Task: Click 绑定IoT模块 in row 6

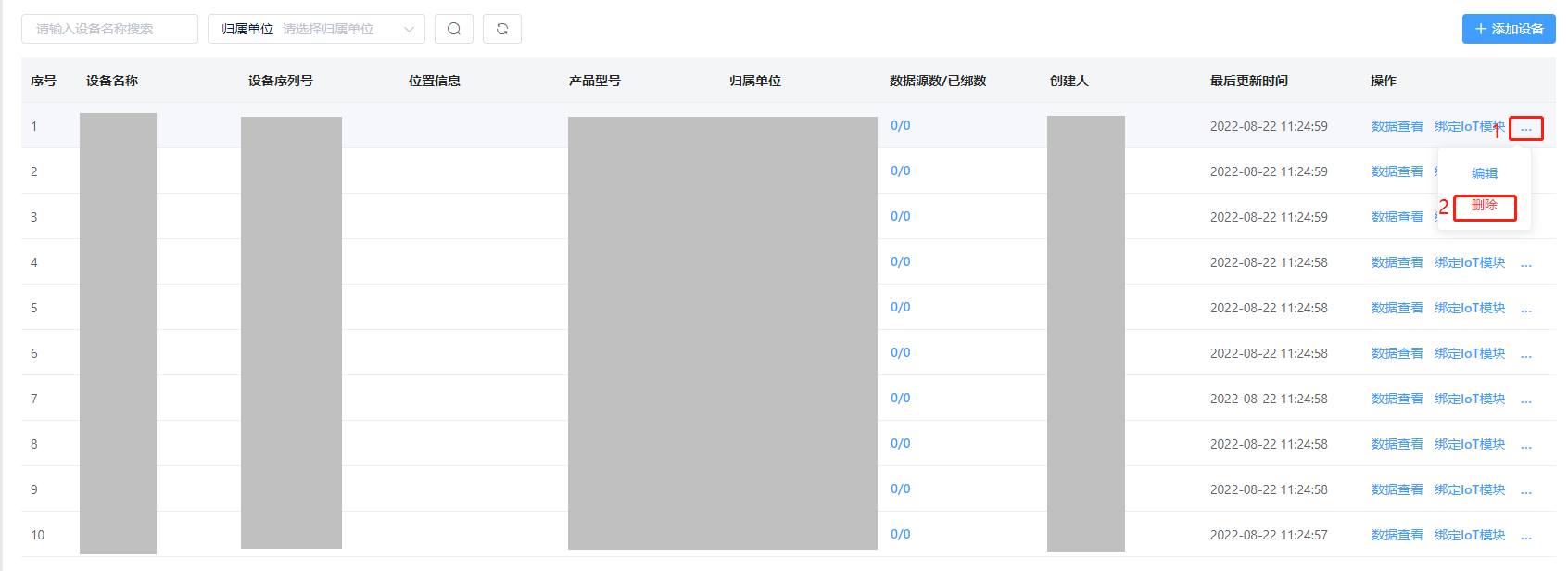Action: pyautogui.click(x=1470, y=353)
